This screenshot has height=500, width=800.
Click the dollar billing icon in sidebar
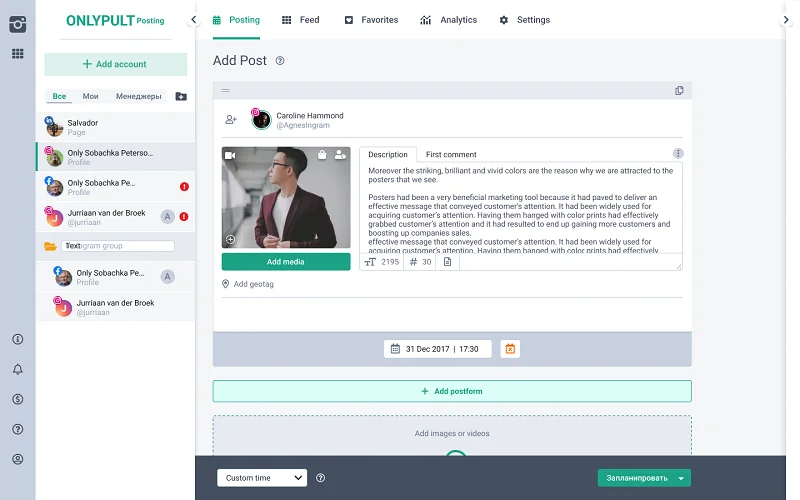coord(17,399)
